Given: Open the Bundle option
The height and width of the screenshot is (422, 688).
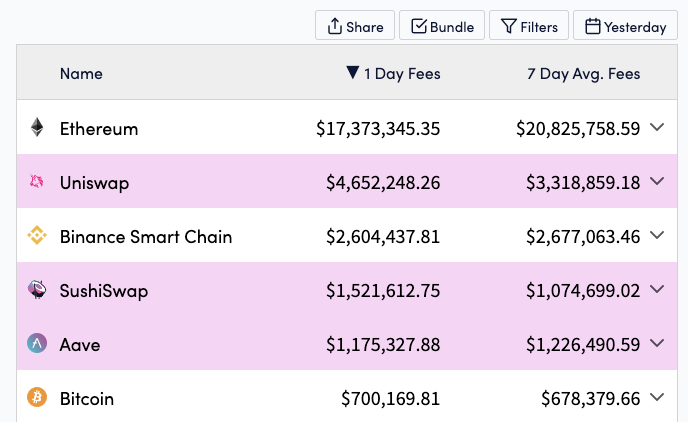Looking at the screenshot, I should [442, 26].
